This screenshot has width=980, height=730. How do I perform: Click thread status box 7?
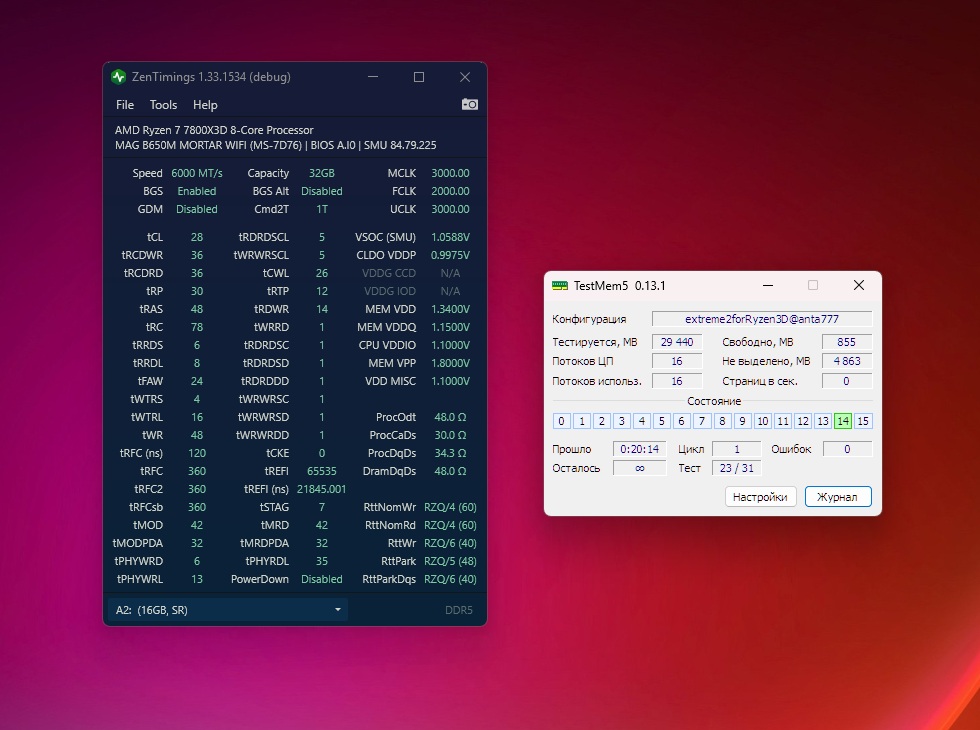pyautogui.click(x=702, y=421)
